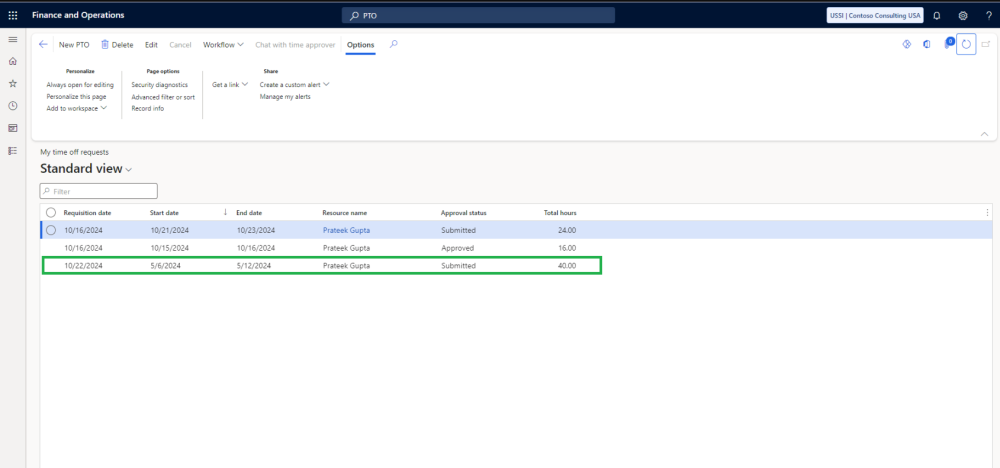Open Security diagnostics option
Screen dimensions: 1000x468
click(159, 84)
